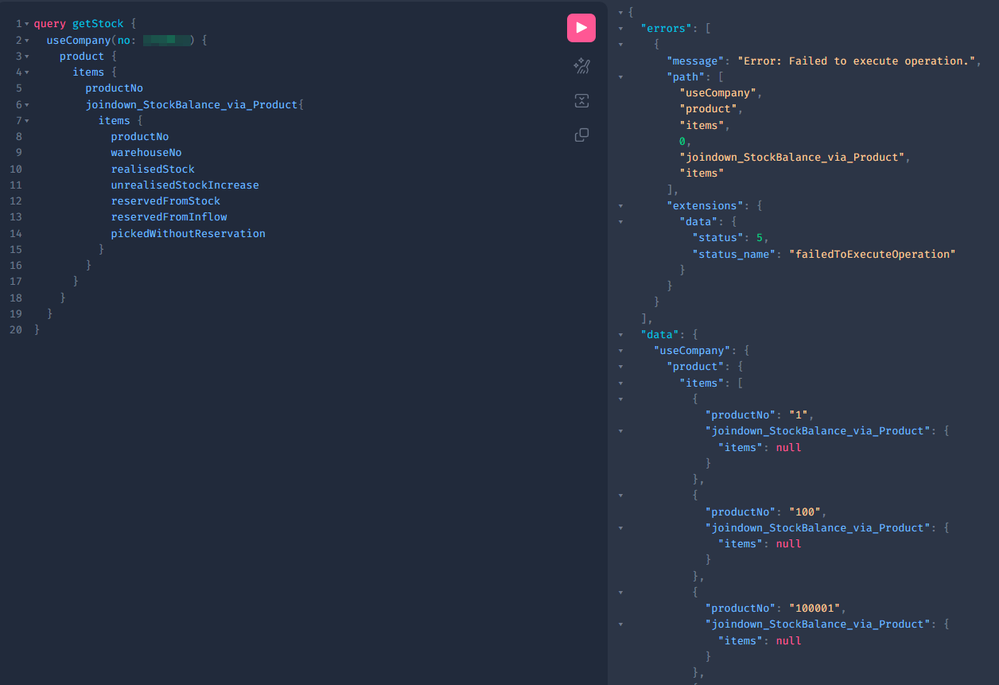Click the Copy query icon

[x=581, y=134]
